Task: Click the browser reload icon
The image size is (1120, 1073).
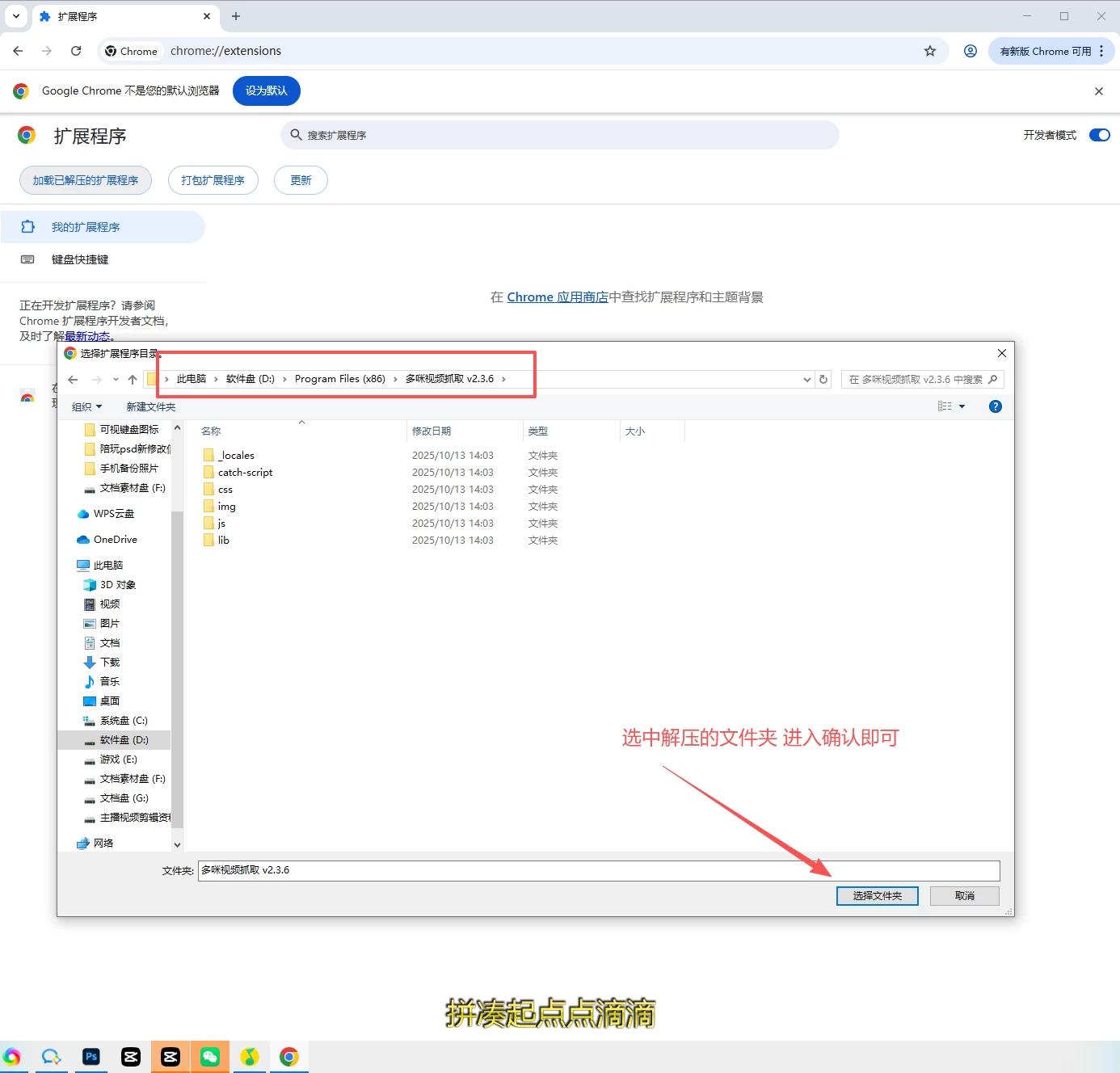Action: pyautogui.click(x=76, y=51)
